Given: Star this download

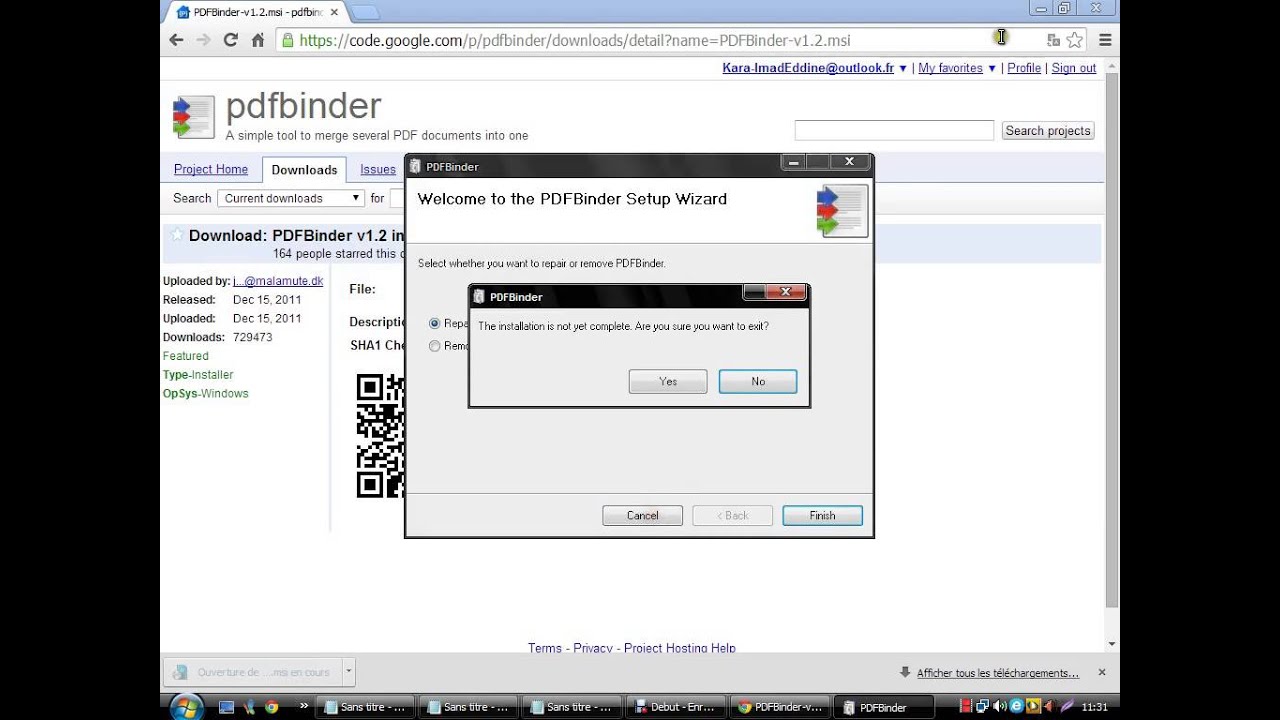Looking at the screenshot, I should [176, 235].
